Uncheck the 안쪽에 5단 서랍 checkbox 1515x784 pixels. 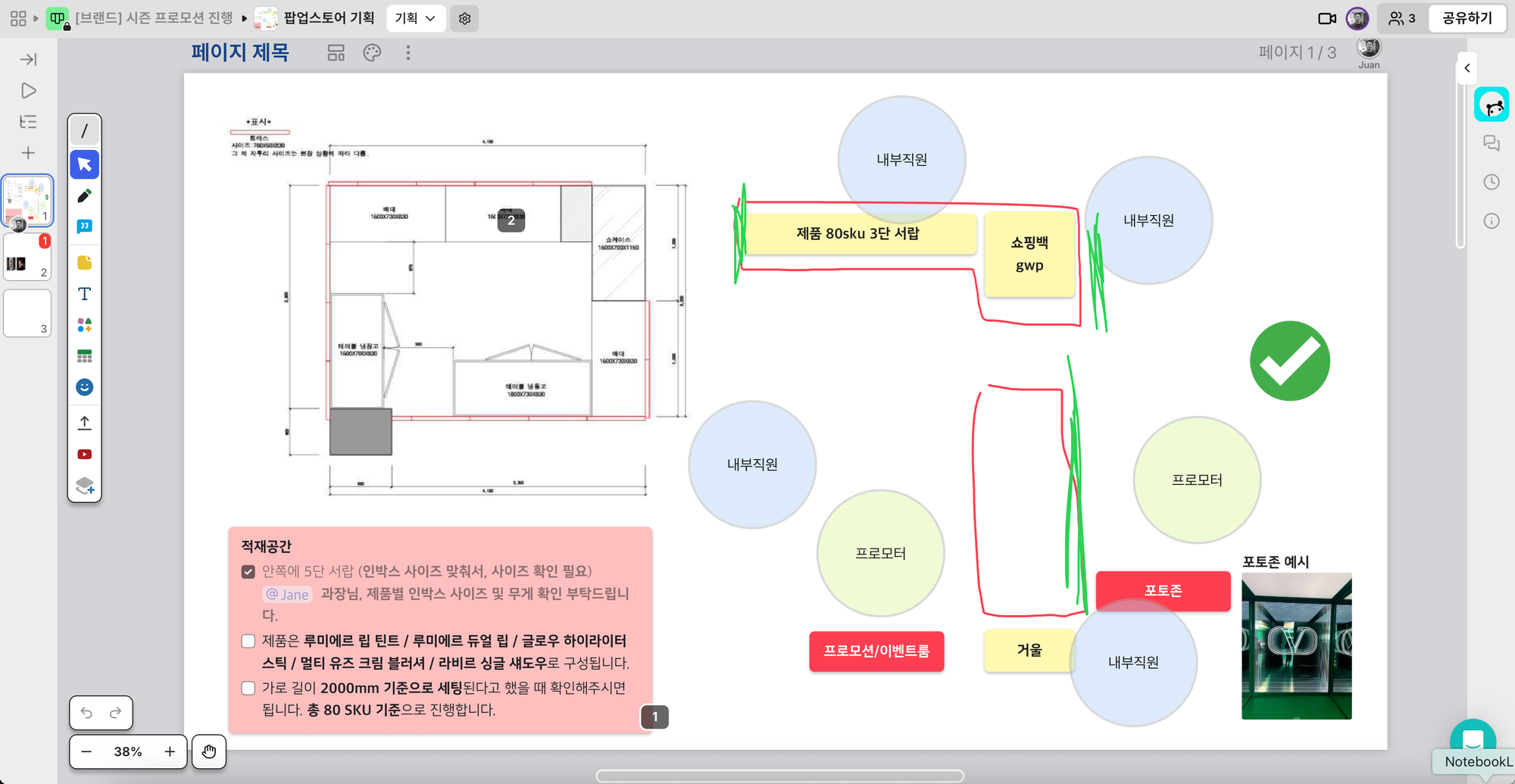pyautogui.click(x=248, y=572)
